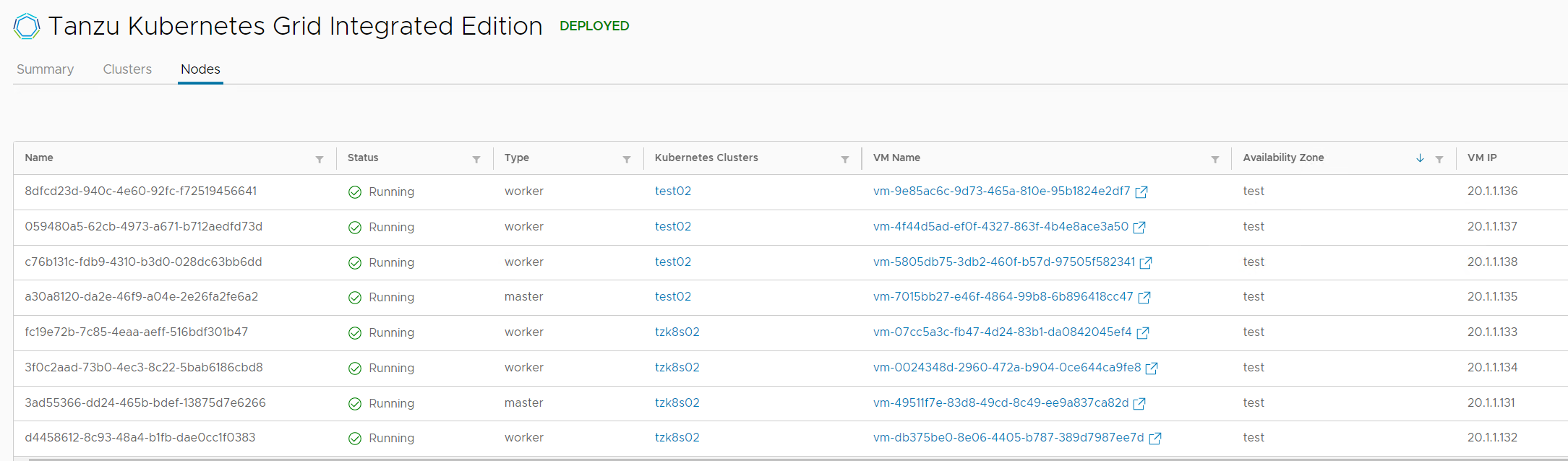Open external link icon for vm-0024348d
This screenshot has width=1568, height=461.
pos(1152,369)
